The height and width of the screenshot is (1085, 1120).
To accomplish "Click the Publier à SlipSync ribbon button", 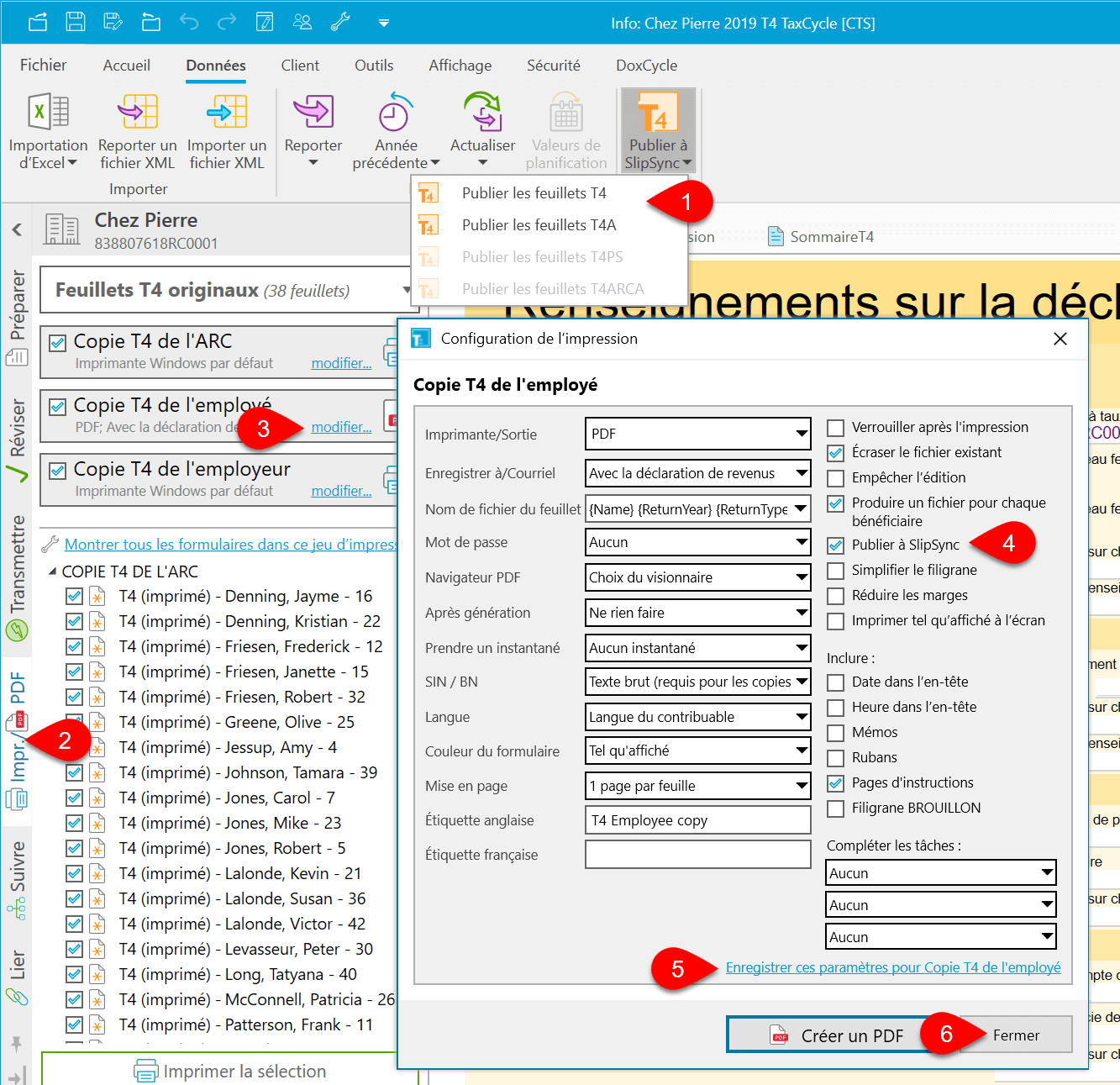I will tap(659, 132).
